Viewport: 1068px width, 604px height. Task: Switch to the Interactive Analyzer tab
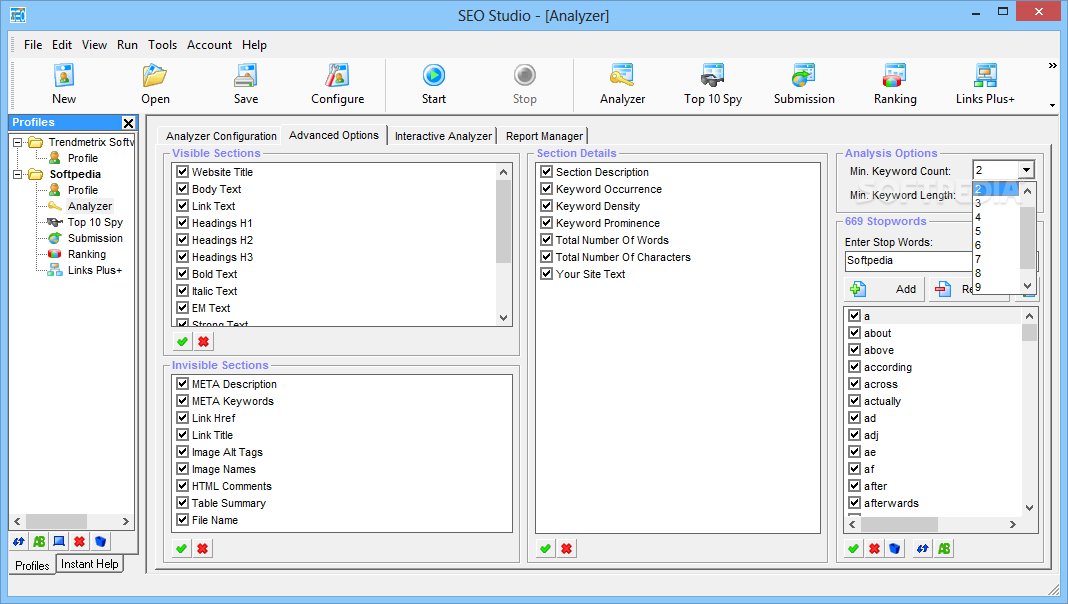[x=443, y=136]
